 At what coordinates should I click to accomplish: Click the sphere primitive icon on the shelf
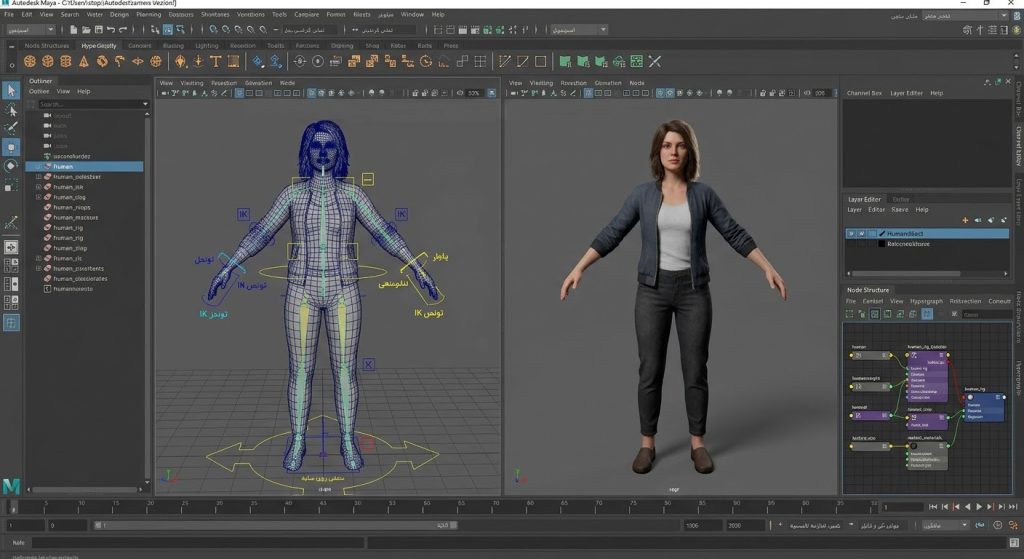click(29, 61)
